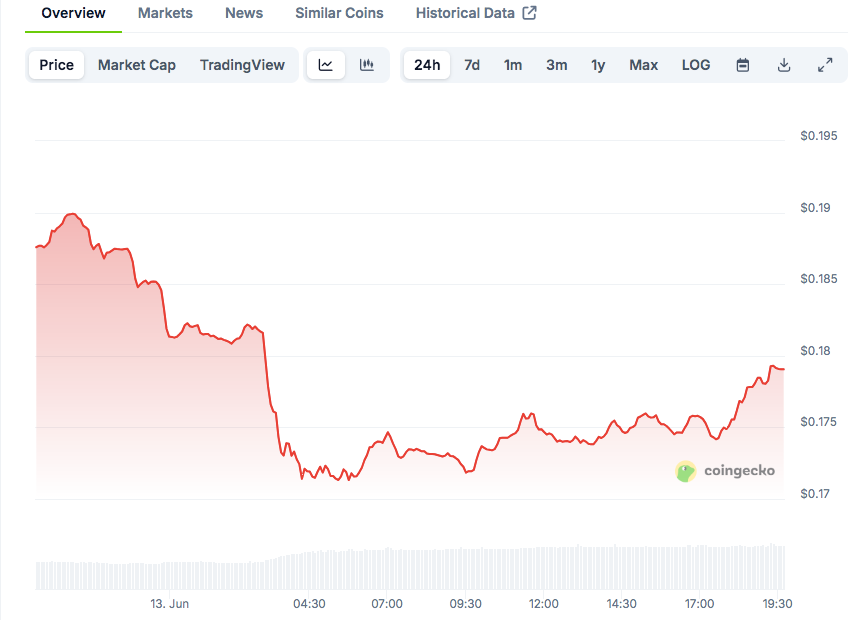Switch chart to Market Cap
This screenshot has width=853, height=620.
[x=137, y=65]
